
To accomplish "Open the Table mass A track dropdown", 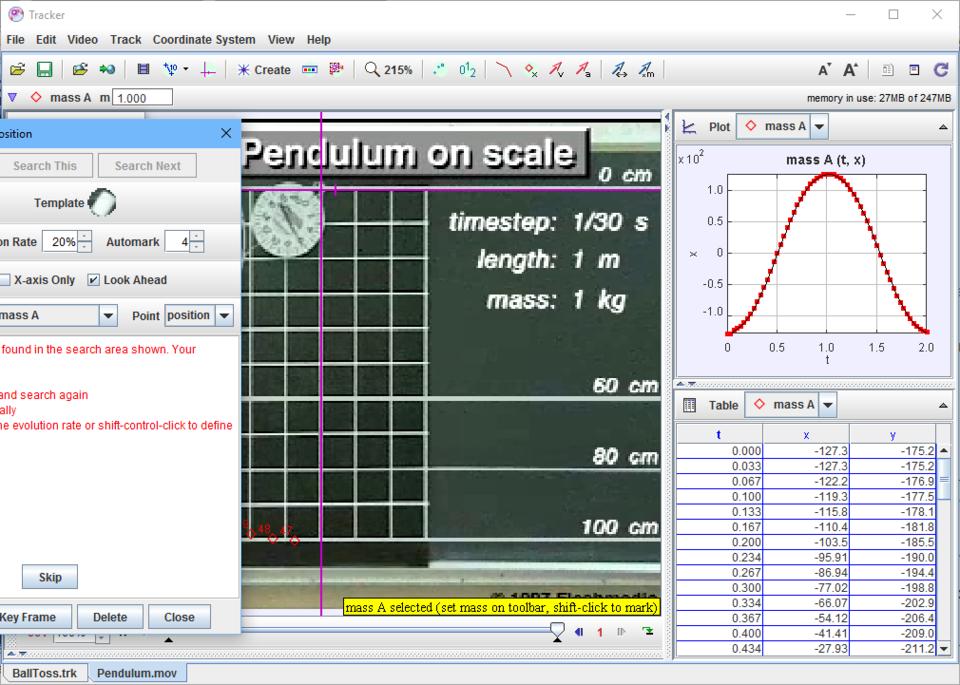I will pyautogui.click(x=827, y=405).
